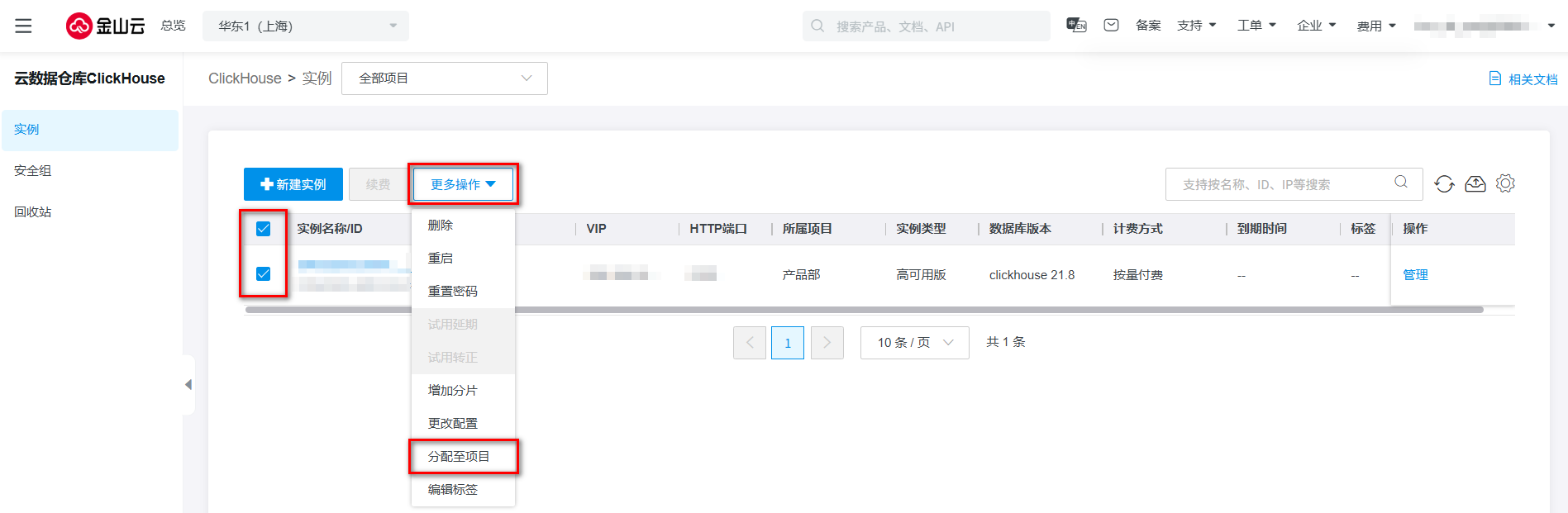Click the 管理 link in the row

pos(1415,275)
